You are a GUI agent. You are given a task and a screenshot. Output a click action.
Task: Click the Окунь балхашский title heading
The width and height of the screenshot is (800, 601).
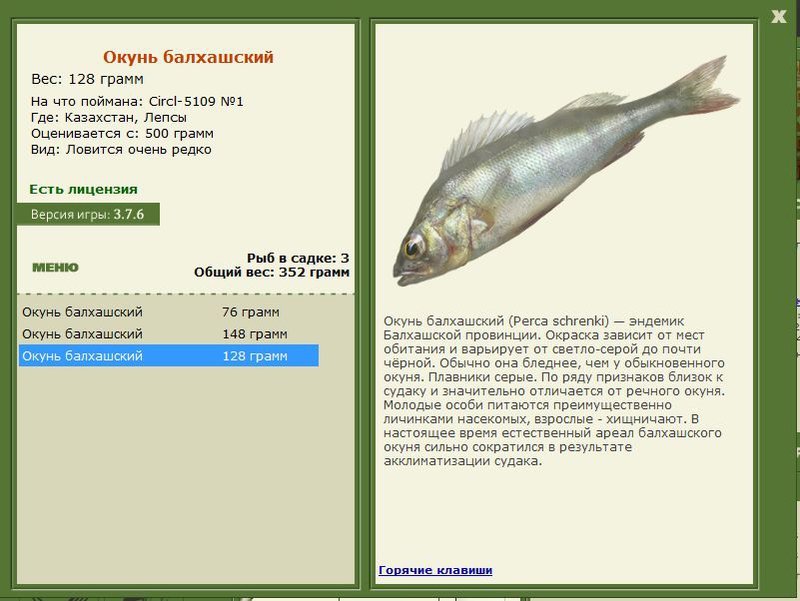[x=188, y=57]
